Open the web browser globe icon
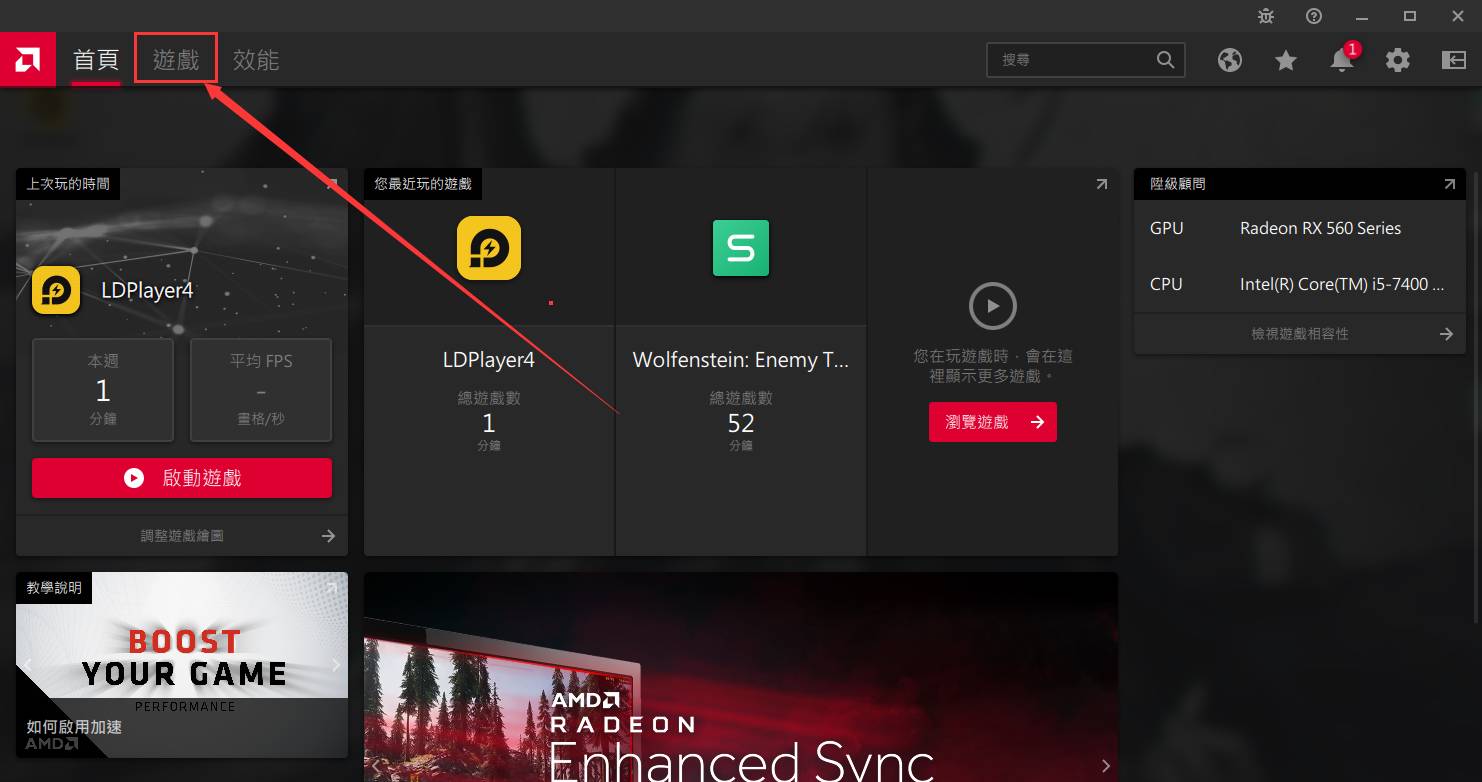 (x=1230, y=60)
